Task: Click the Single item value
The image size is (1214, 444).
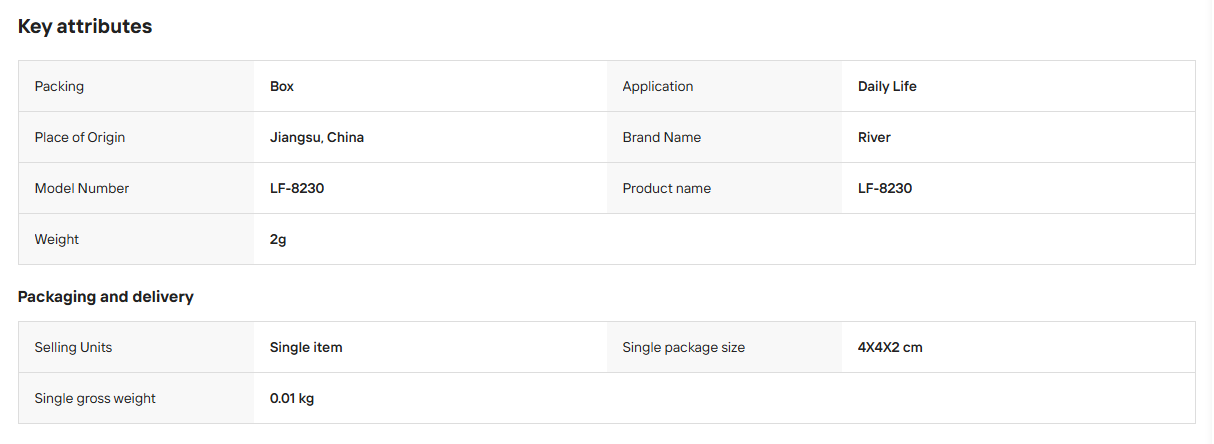Action: point(306,347)
